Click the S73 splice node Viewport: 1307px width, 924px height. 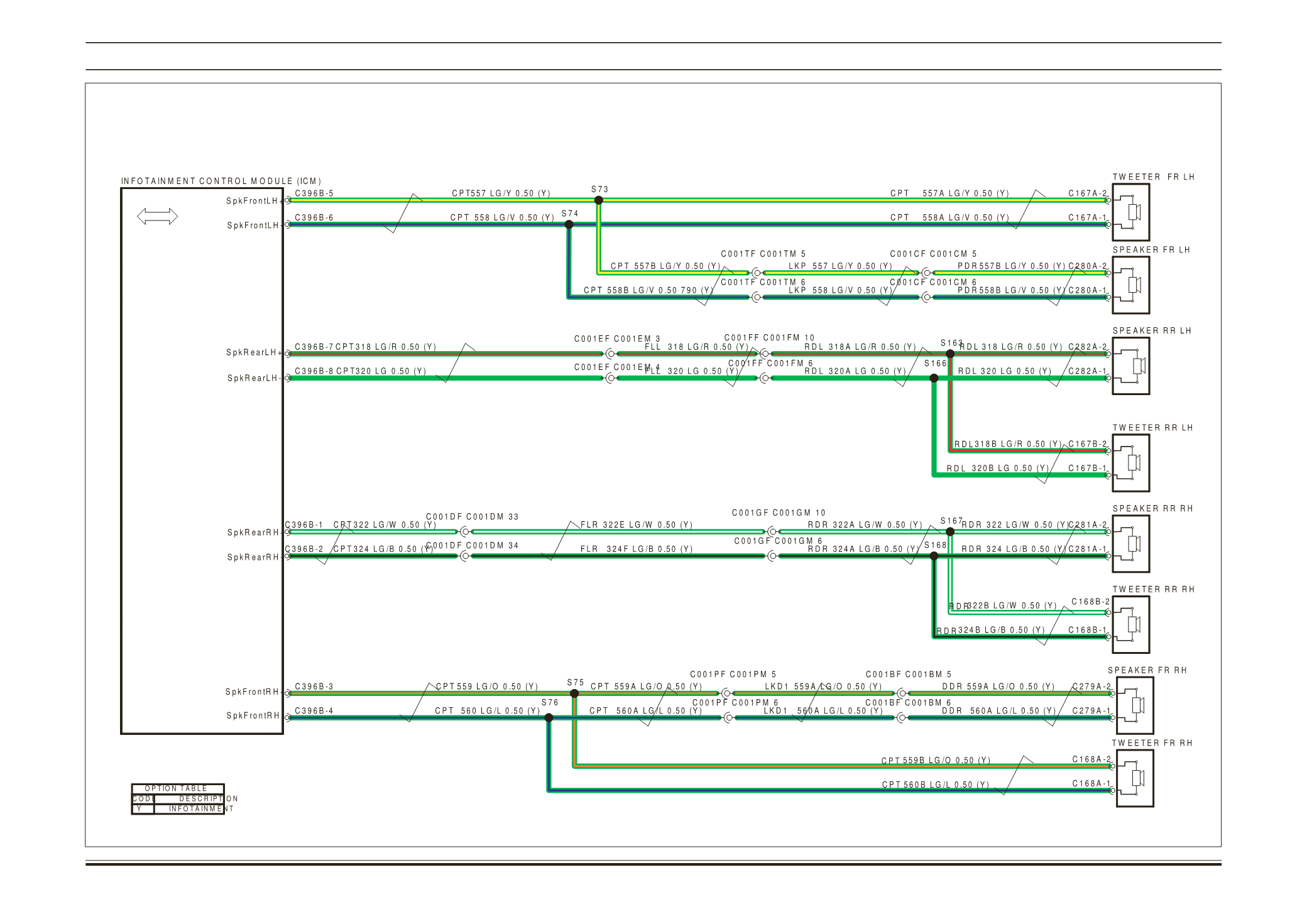coord(599,200)
